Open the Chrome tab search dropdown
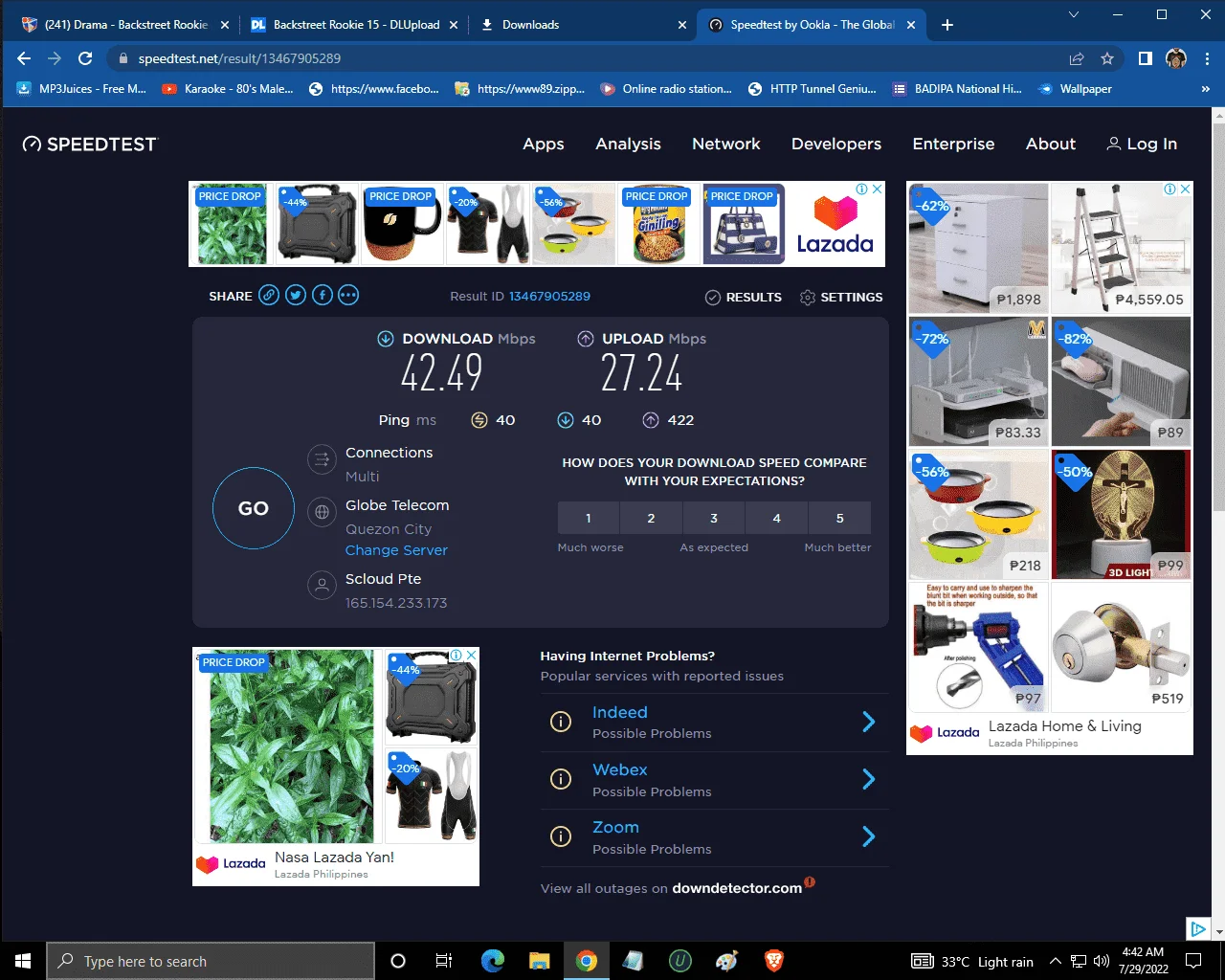1225x980 pixels. tap(1074, 14)
